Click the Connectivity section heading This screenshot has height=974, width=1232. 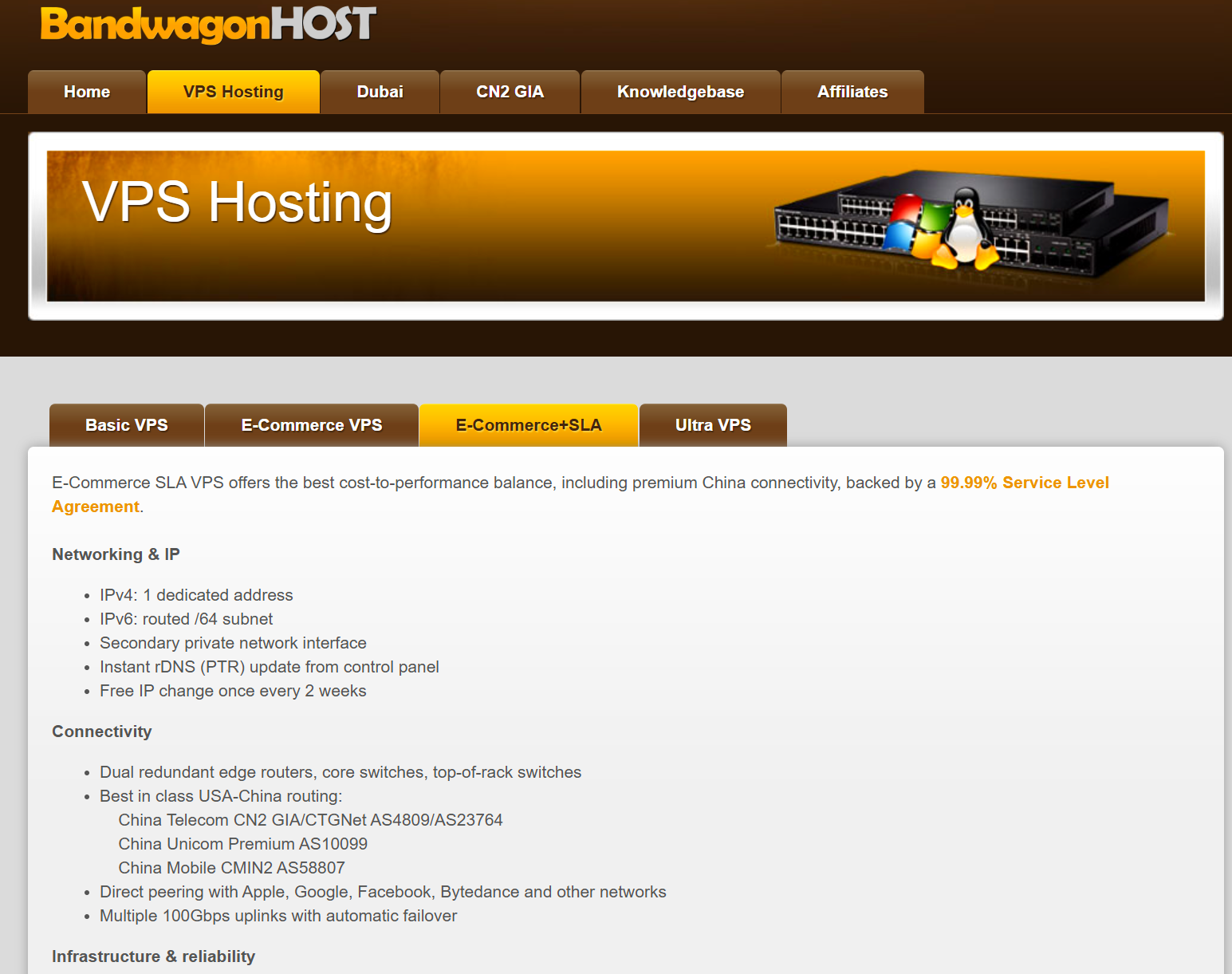click(x=102, y=731)
